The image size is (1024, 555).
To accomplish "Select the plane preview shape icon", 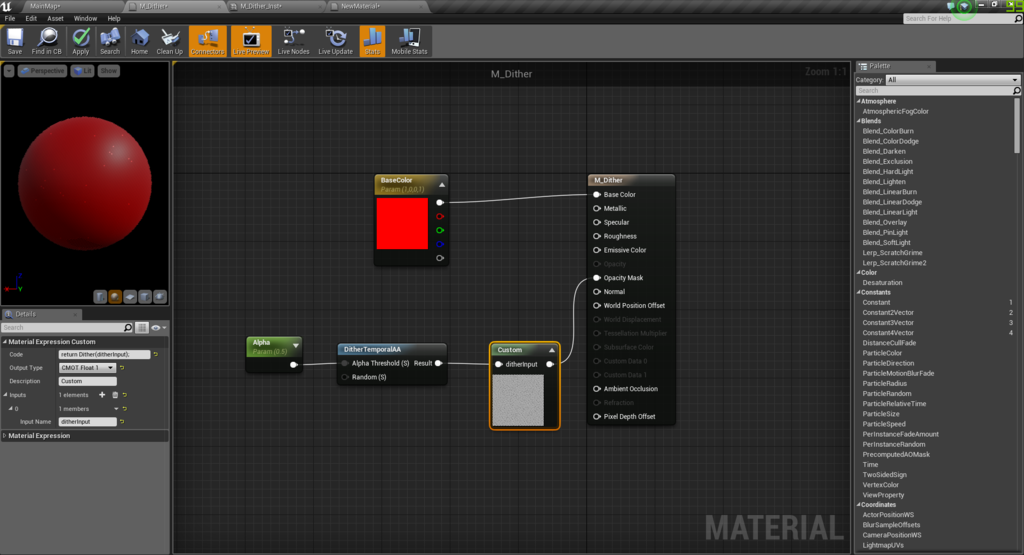I will [130, 297].
